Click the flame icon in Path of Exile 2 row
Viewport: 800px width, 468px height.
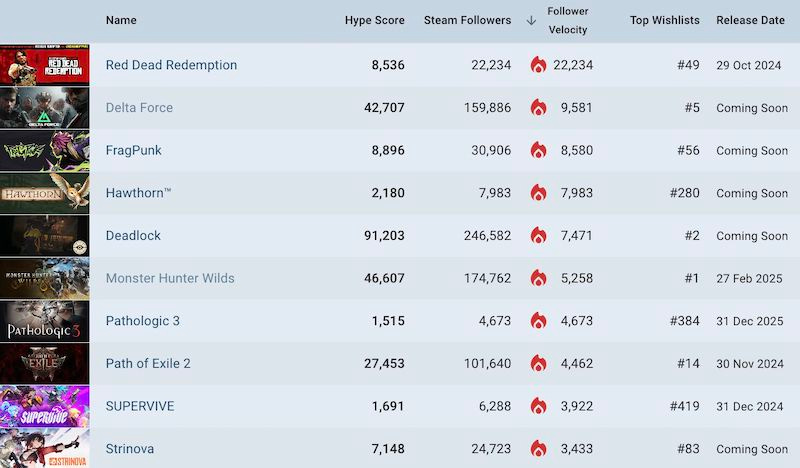(x=538, y=363)
